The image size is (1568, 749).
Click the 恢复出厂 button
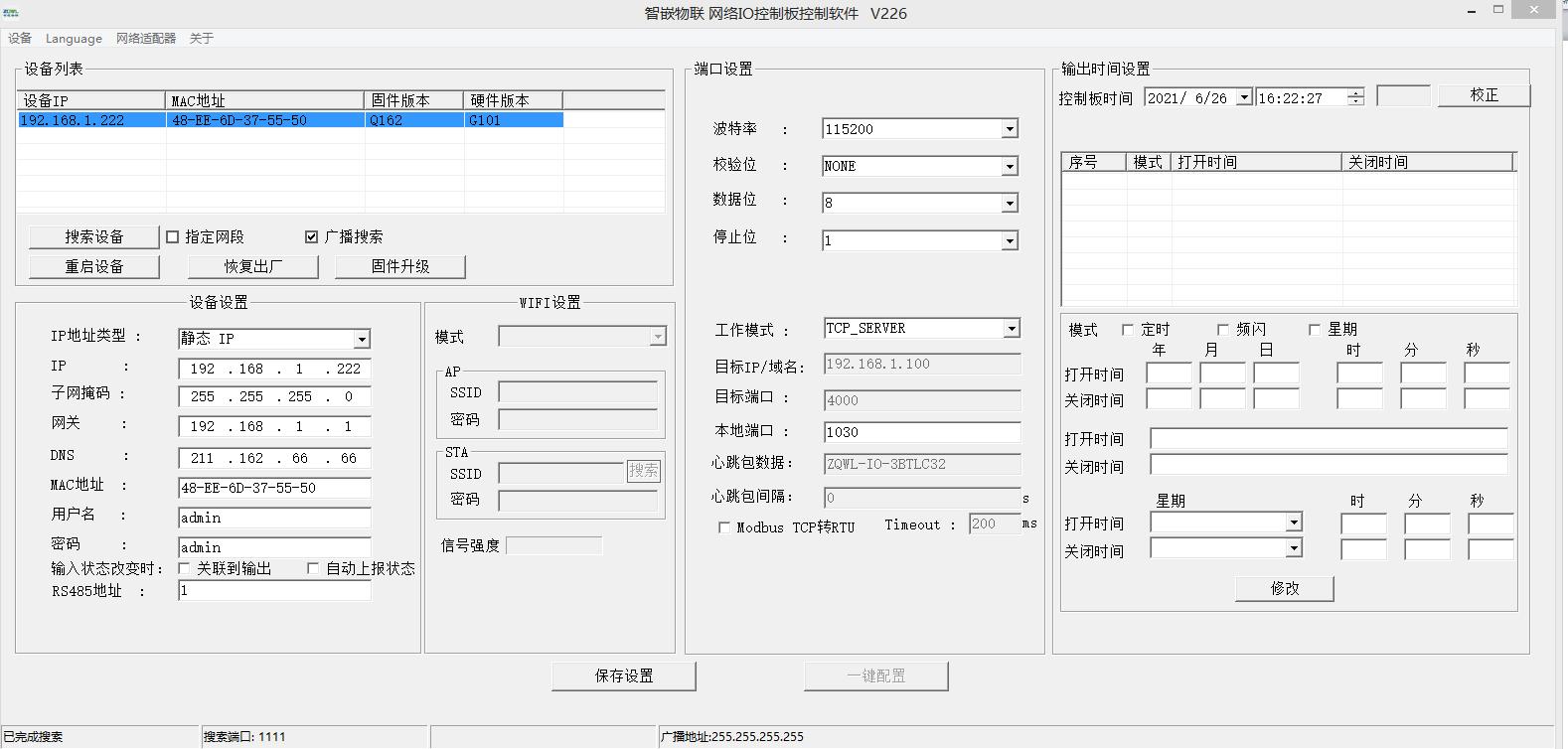click(253, 266)
